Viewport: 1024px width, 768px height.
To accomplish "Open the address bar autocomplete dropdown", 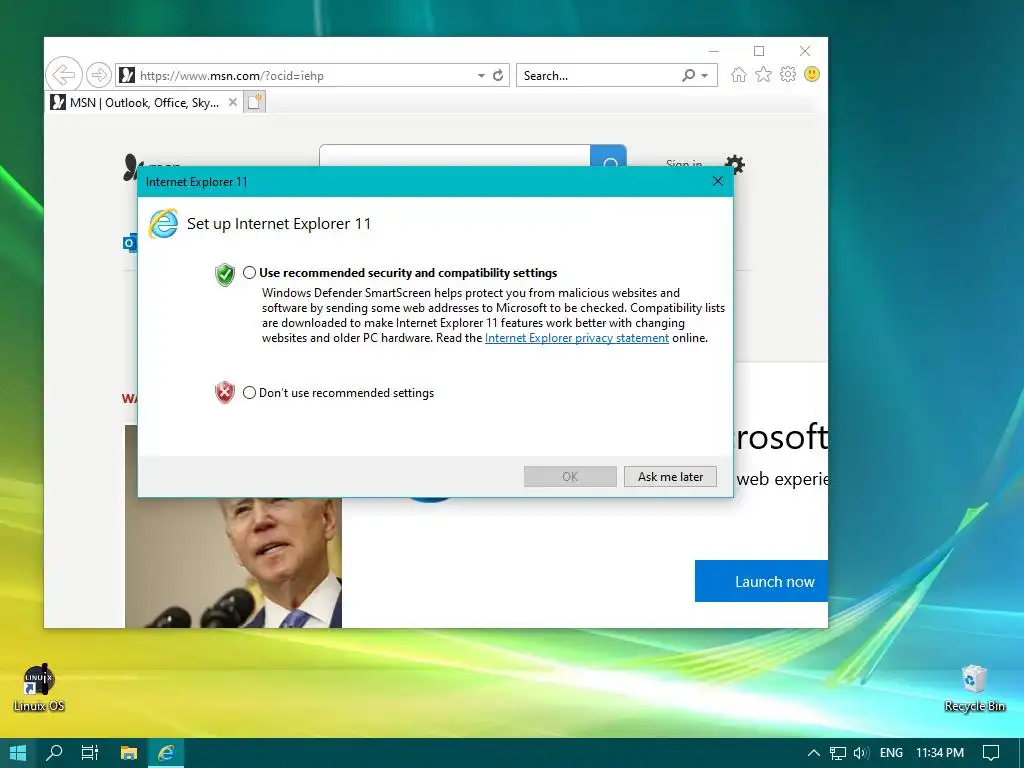I will pyautogui.click(x=481, y=76).
